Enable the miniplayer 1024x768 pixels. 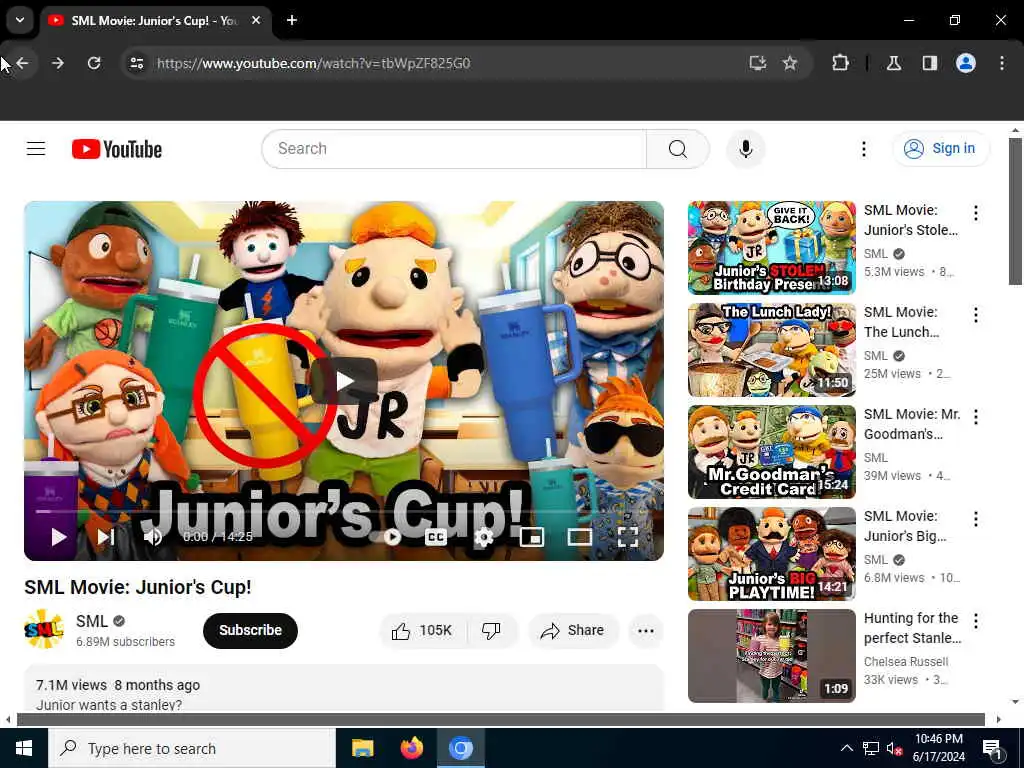[x=532, y=537]
